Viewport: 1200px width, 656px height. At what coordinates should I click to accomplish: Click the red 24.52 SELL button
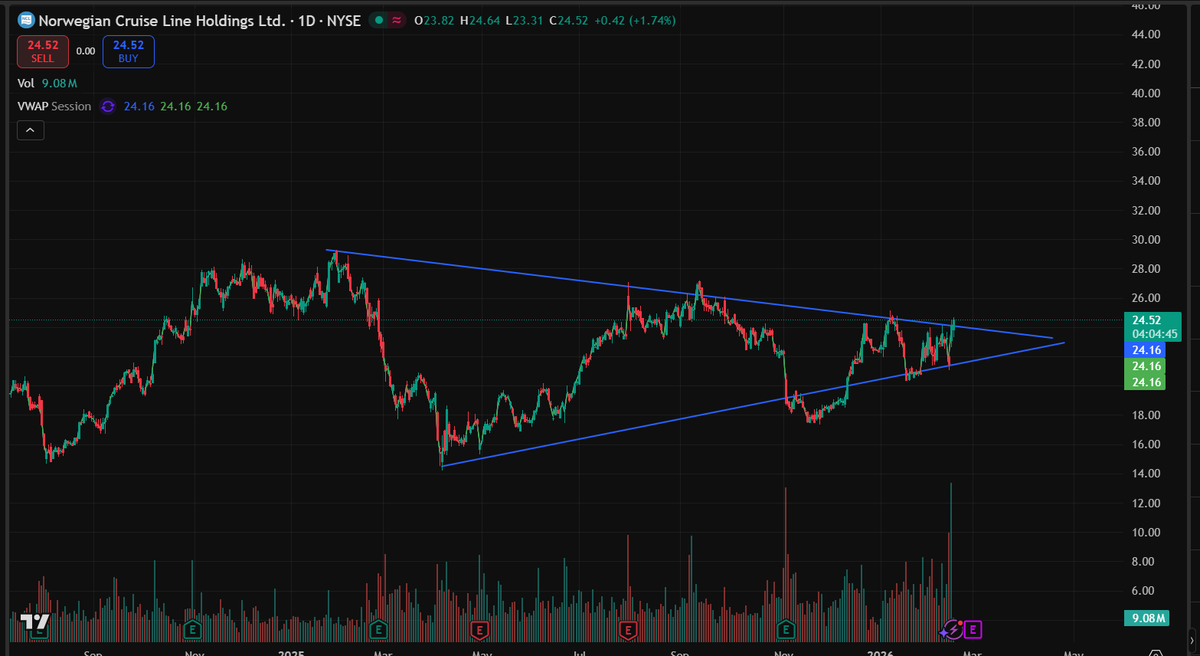click(x=42, y=51)
